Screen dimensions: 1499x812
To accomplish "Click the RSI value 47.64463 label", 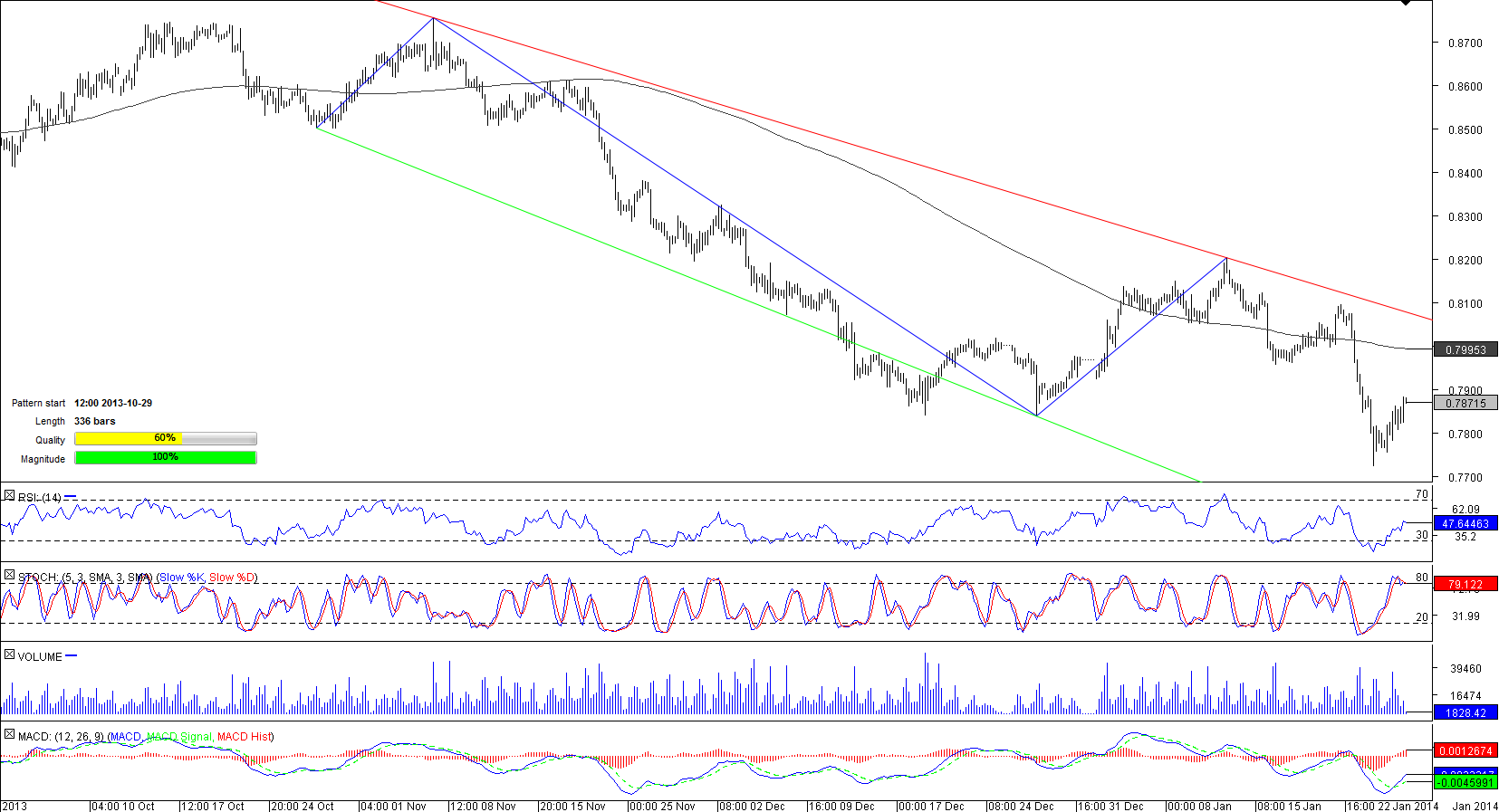I will click(1465, 524).
